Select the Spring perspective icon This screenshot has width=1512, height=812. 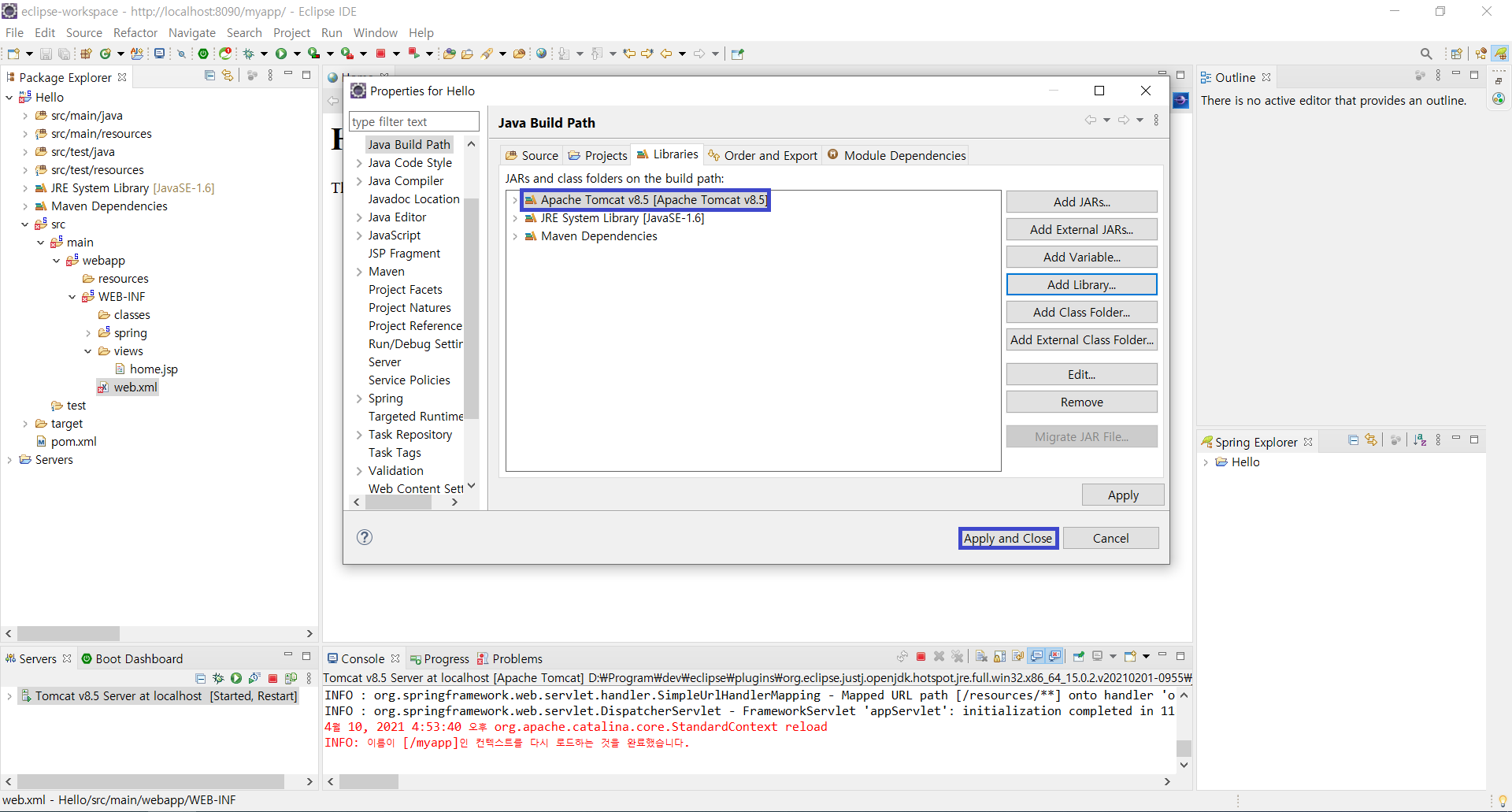pos(1500,54)
